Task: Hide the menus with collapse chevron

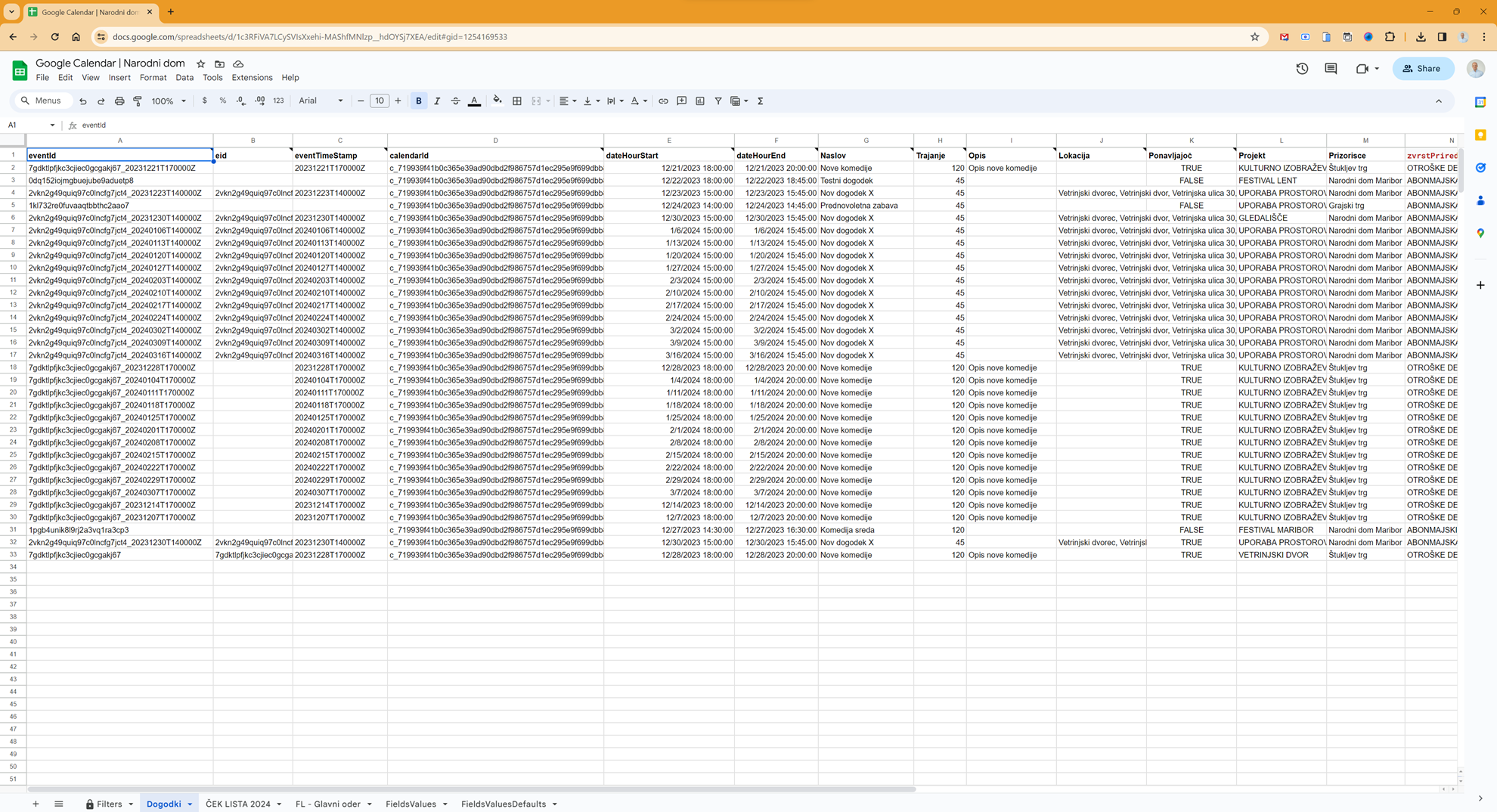Action: [1439, 101]
